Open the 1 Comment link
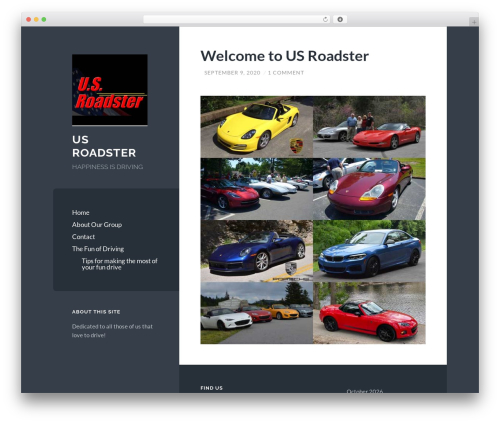 [286, 73]
